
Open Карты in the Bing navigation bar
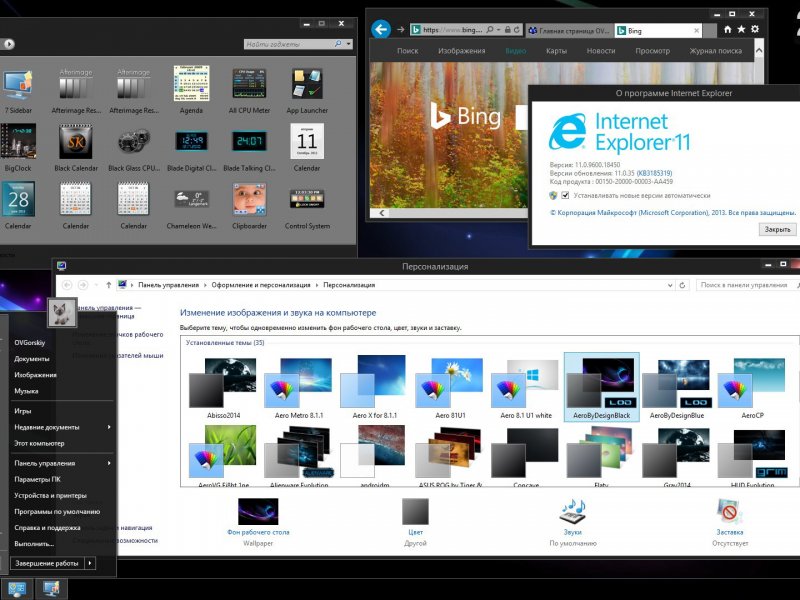(556, 51)
